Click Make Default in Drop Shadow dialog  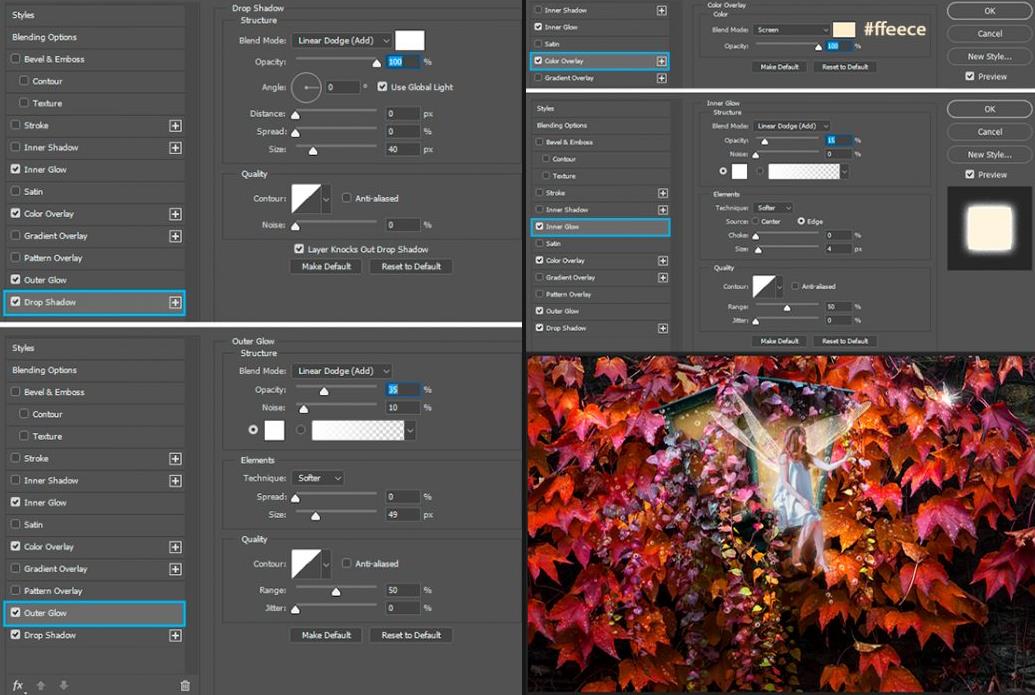pyautogui.click(x=326, y=267)
